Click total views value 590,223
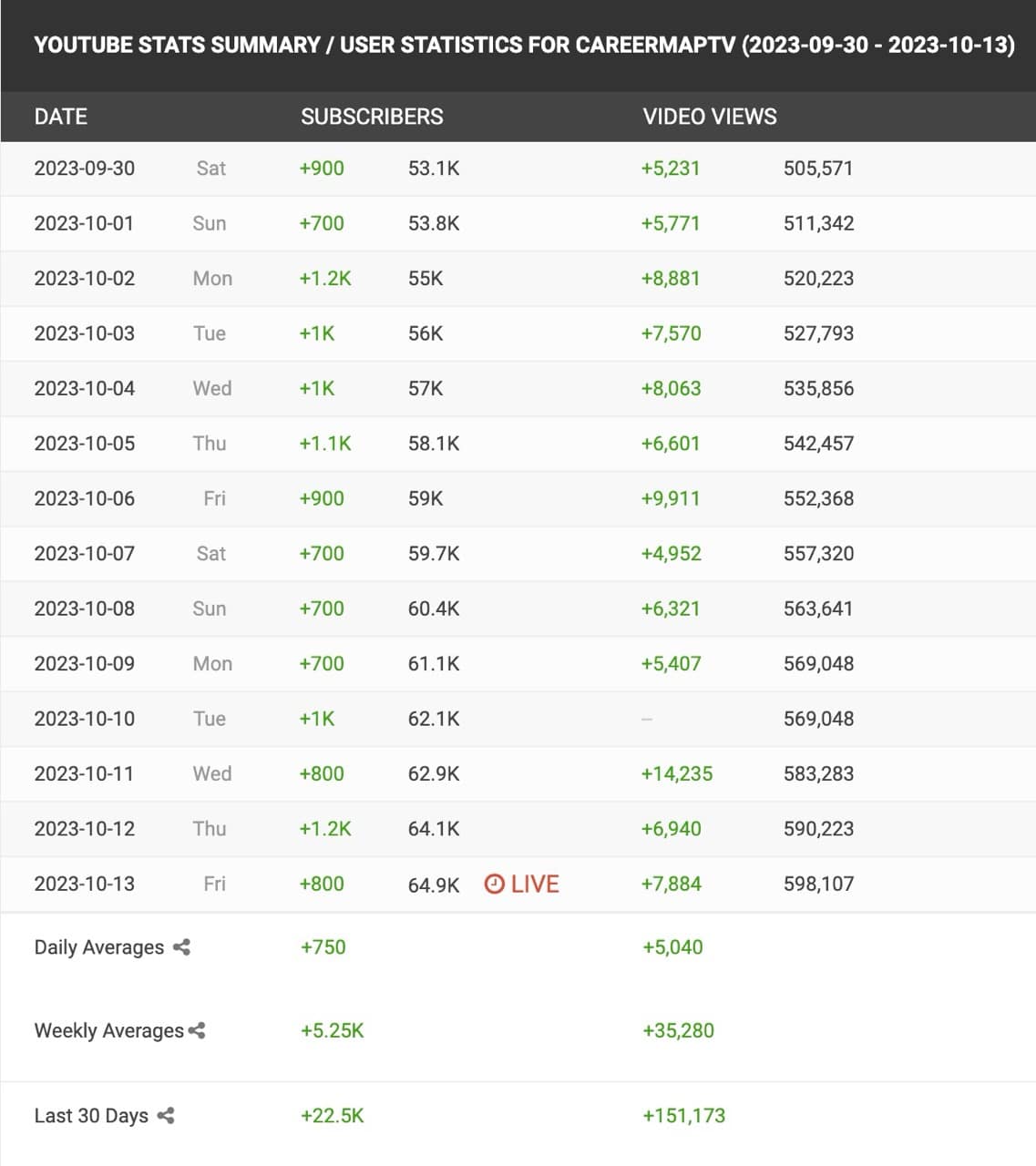 click(819, 829)
